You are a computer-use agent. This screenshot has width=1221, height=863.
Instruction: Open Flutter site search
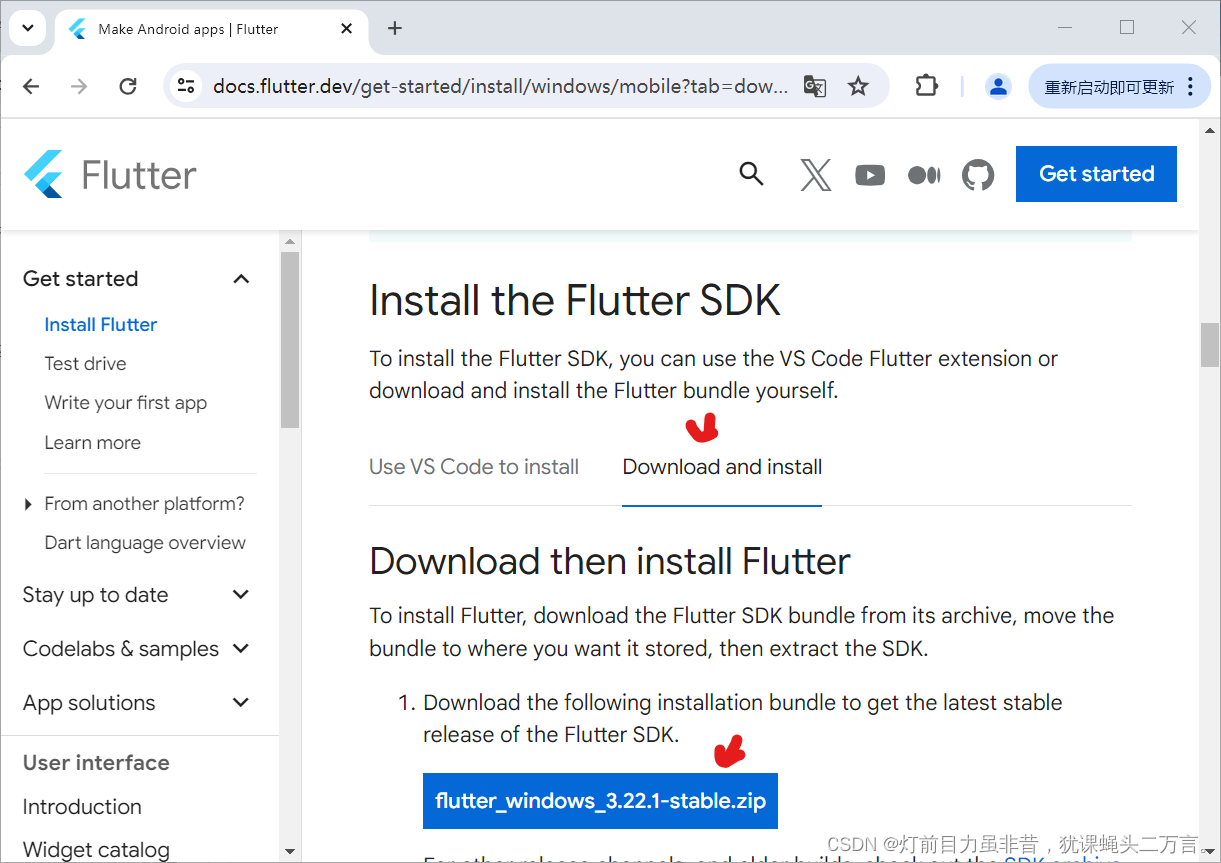[751, 174]
